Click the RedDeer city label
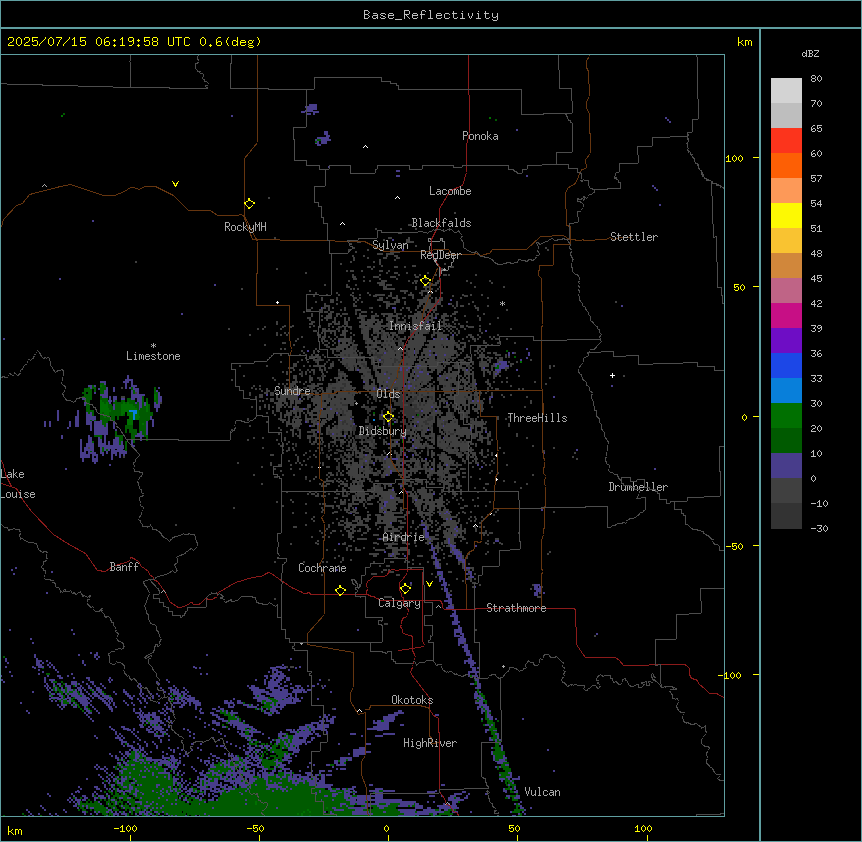The width and height of the screenshot is (862, 842). [x=440, y=255]
